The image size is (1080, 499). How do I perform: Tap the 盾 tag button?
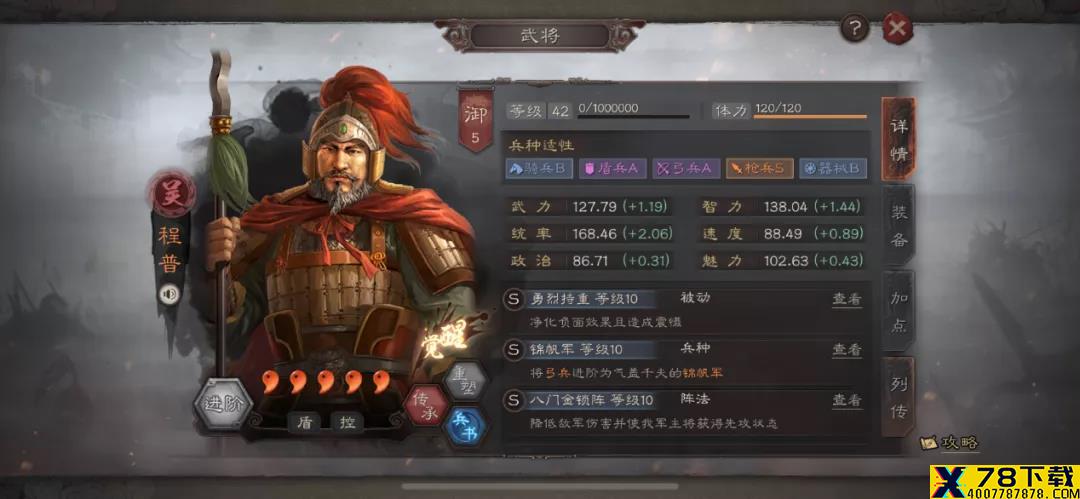(304, 422)
